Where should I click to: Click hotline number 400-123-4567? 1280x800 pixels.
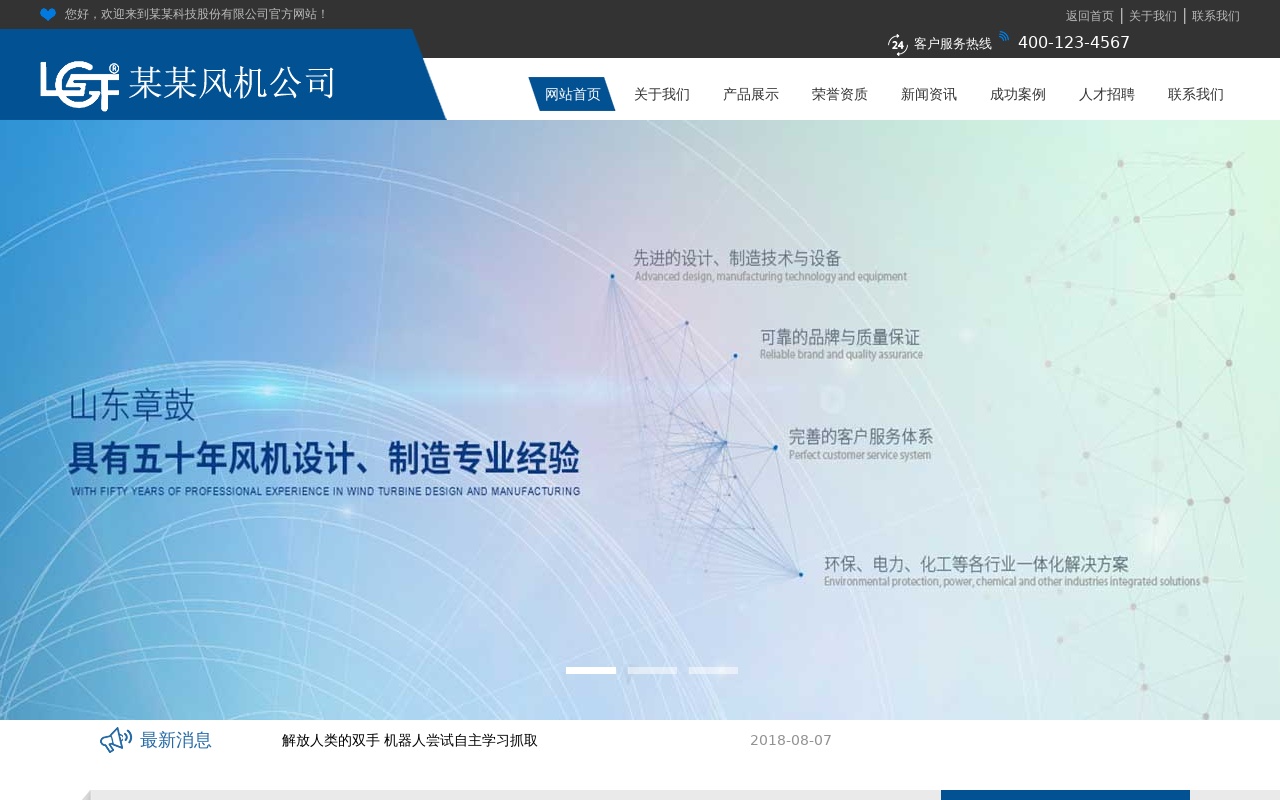(x=1074, y=43)
